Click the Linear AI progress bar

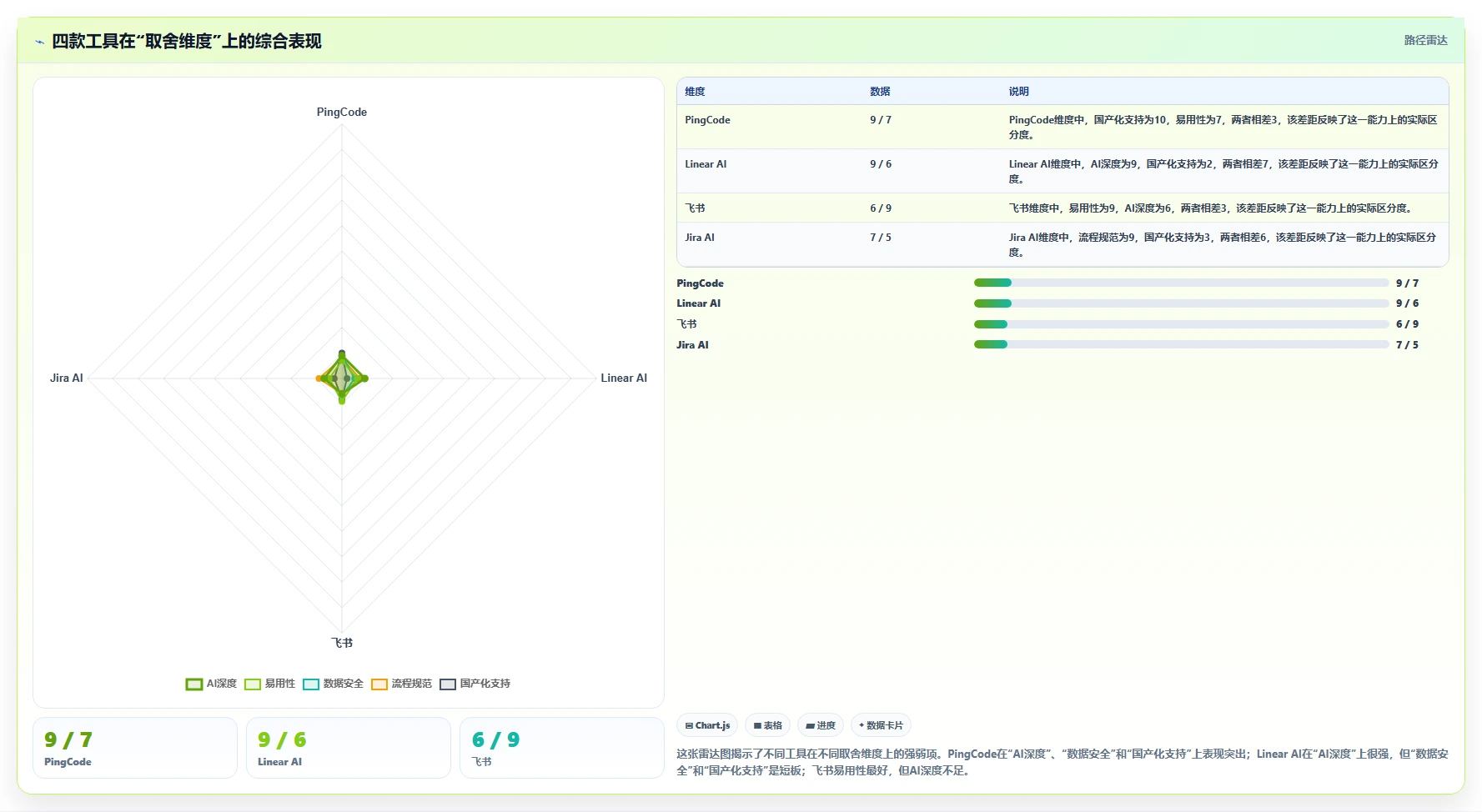pos(1181,303)
